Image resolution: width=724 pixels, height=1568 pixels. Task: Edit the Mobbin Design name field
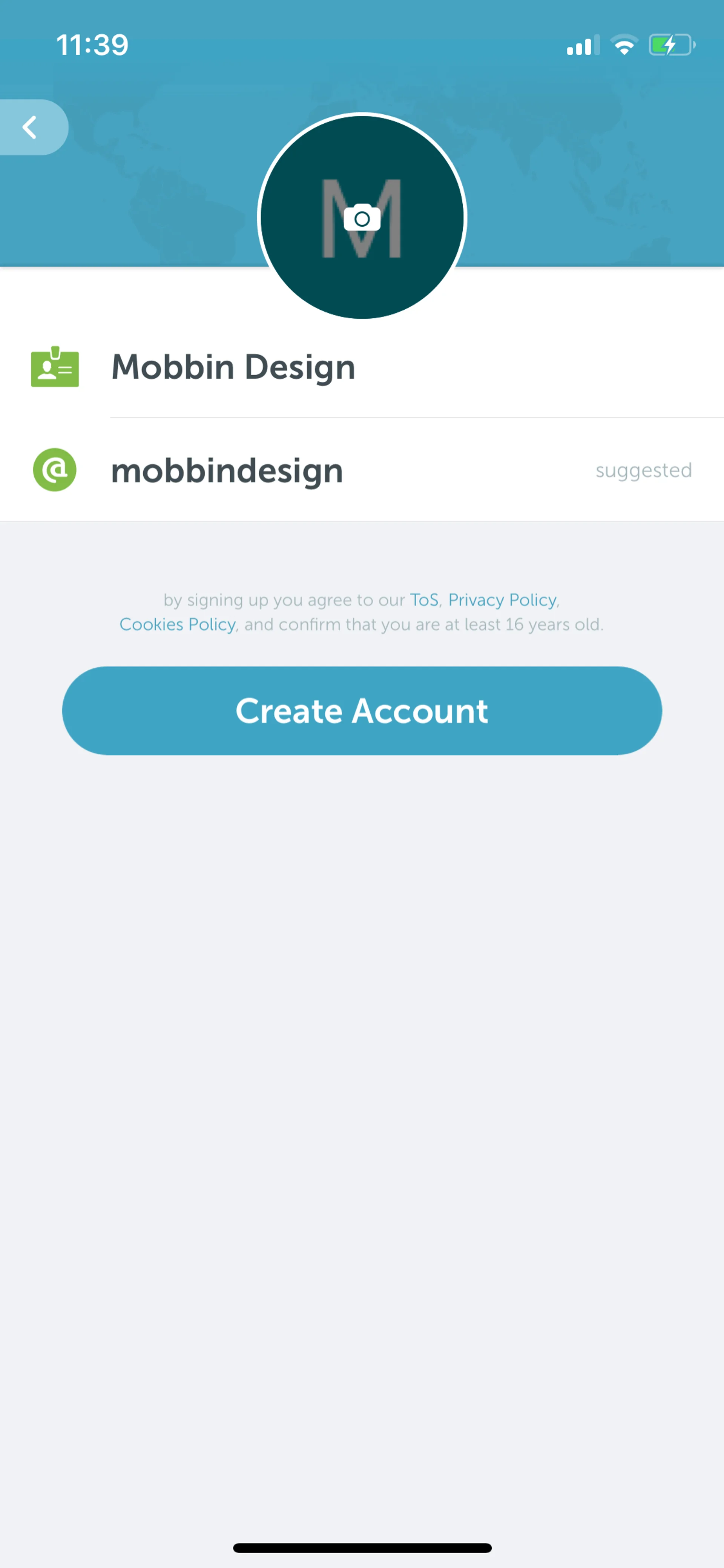pos(417,367)
